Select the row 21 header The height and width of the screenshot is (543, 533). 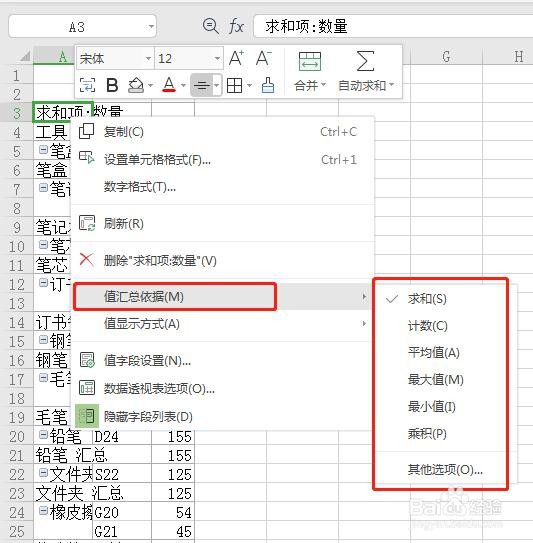click(x=17, y=455)
